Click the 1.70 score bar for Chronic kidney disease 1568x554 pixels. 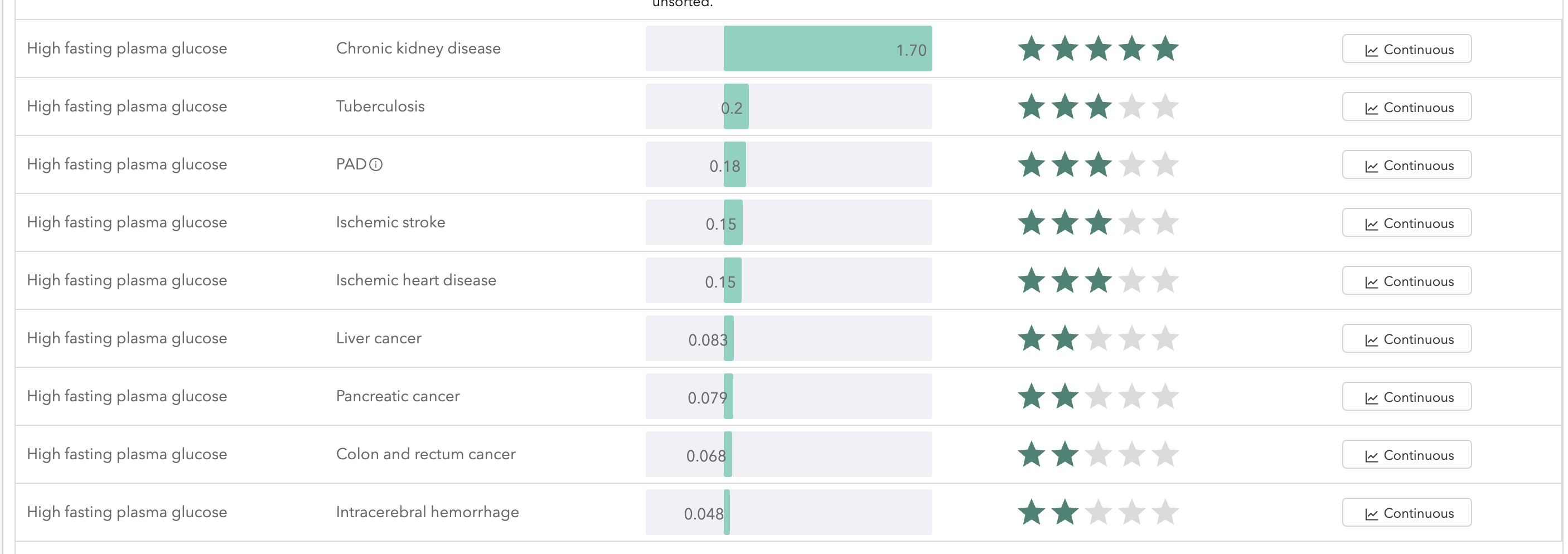[x=788, y=48]
